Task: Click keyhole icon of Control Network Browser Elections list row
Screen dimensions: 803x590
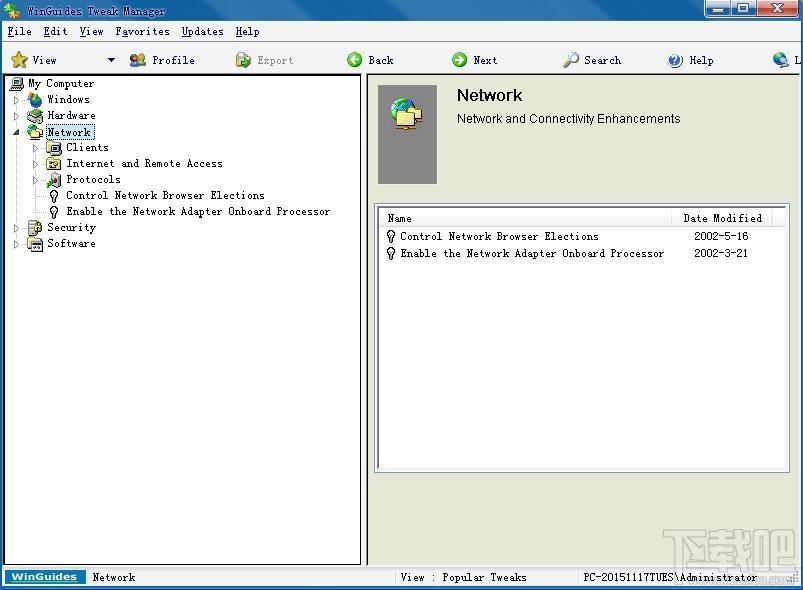Action: 391,237
